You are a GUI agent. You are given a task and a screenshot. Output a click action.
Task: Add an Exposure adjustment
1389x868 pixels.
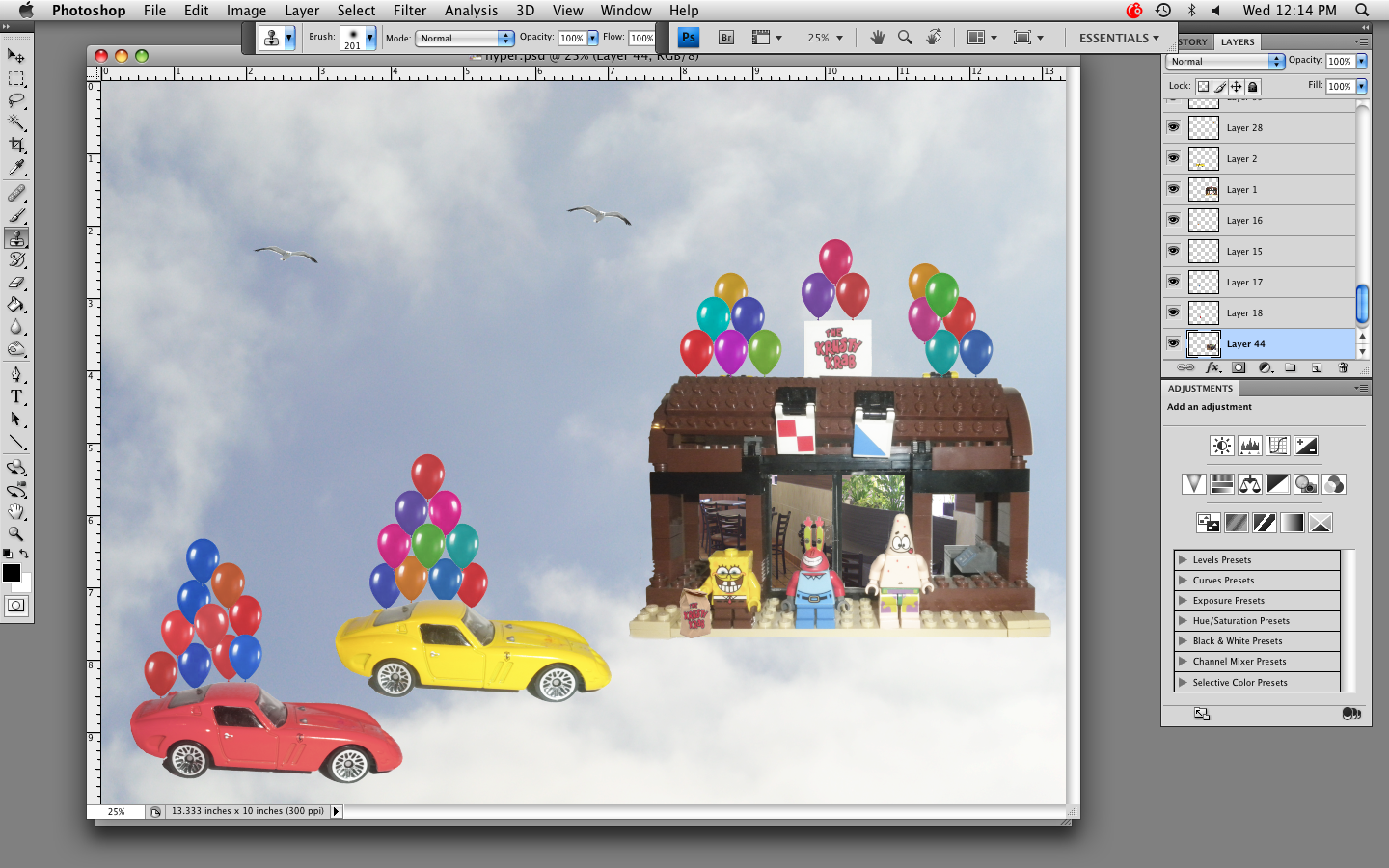[x=1306, y=446]
